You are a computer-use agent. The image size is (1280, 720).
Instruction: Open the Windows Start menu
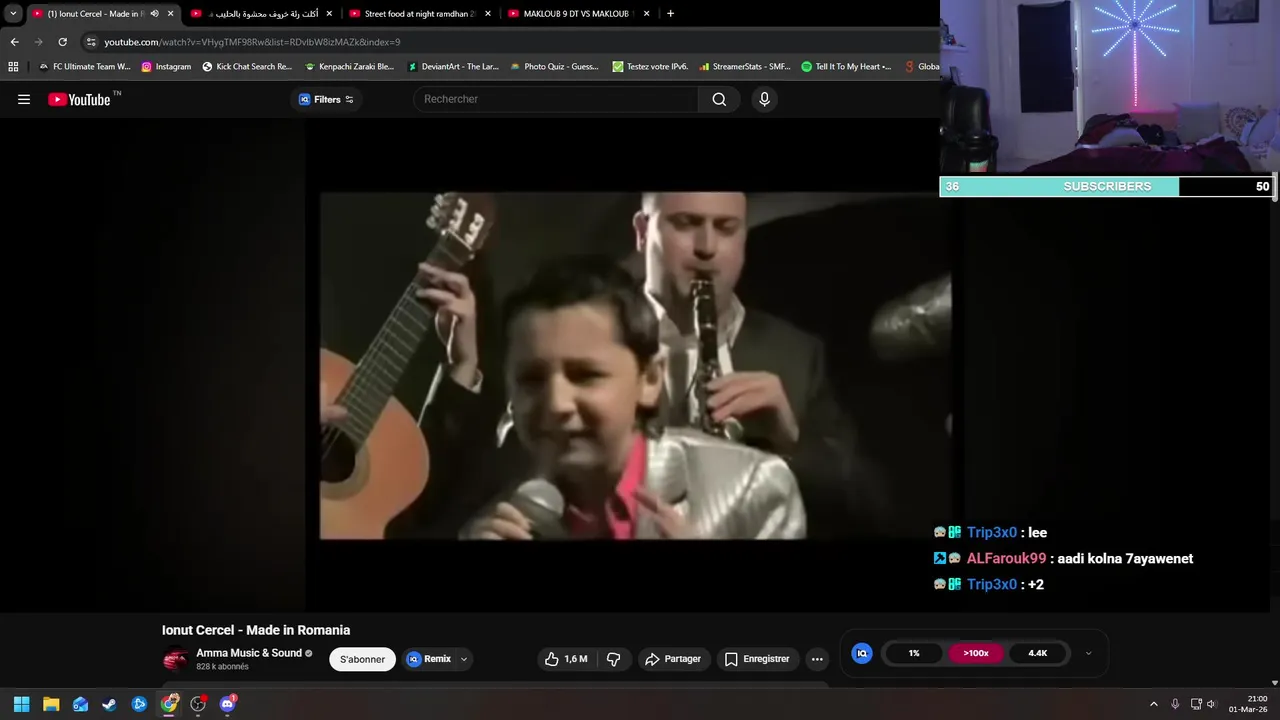click(22, 704)
